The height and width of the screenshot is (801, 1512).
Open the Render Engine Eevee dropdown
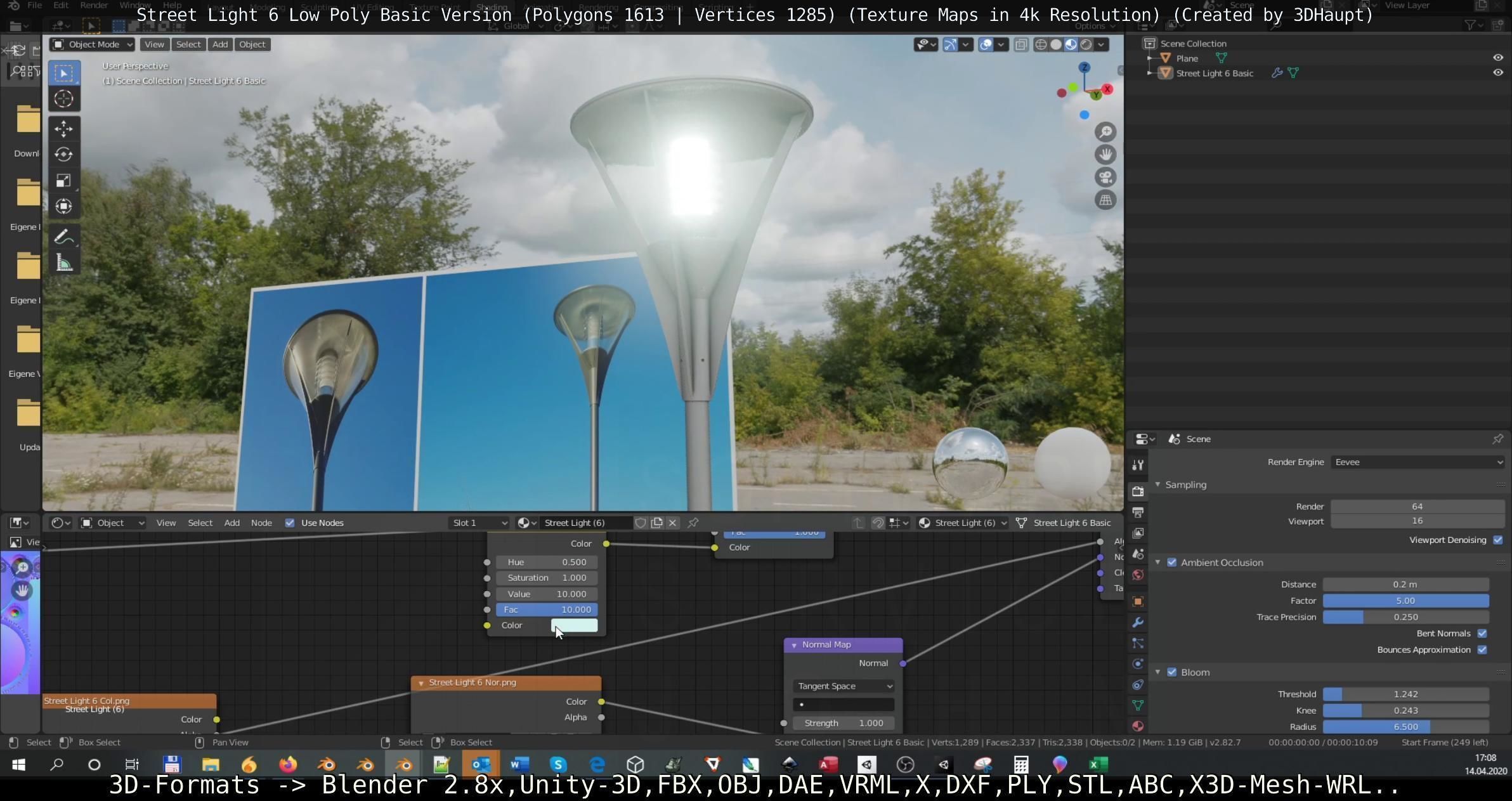(1417, 462)
